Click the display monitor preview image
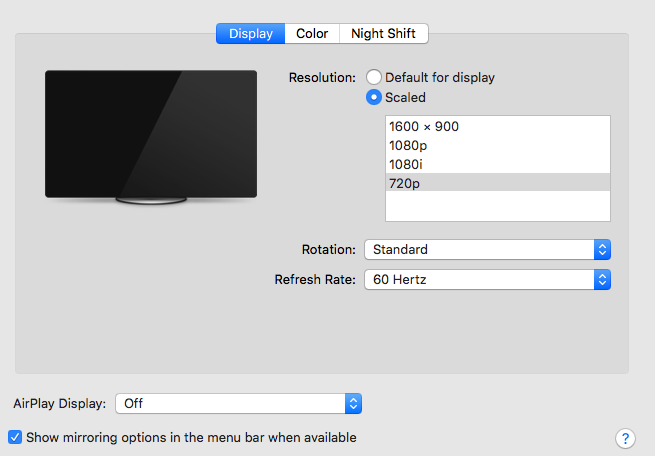Viewport: 655px width, 456px height. pyautogui.click(x=151, y=135)
